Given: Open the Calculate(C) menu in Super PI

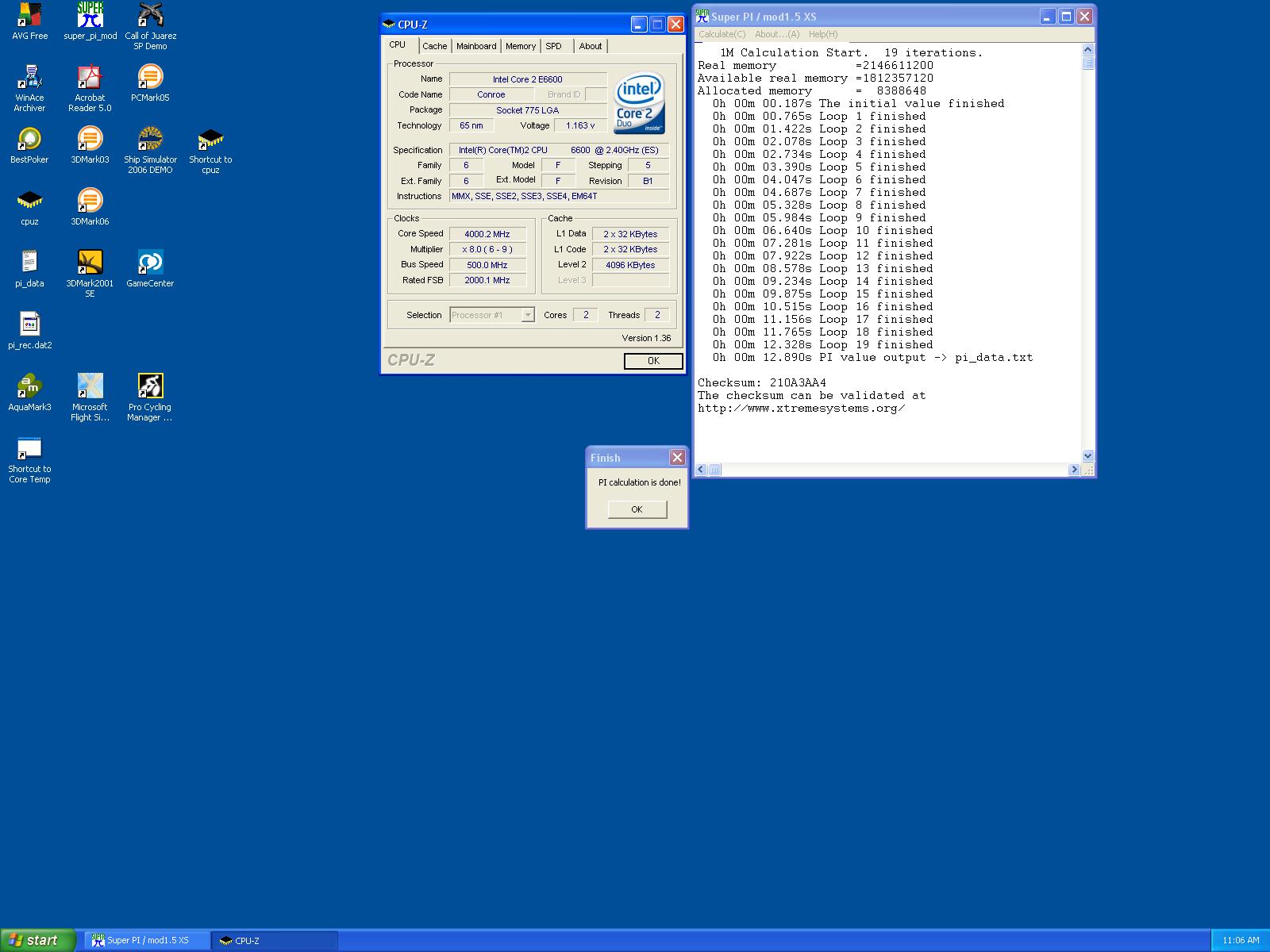Looking at the screenshot, I should [722, 34].
